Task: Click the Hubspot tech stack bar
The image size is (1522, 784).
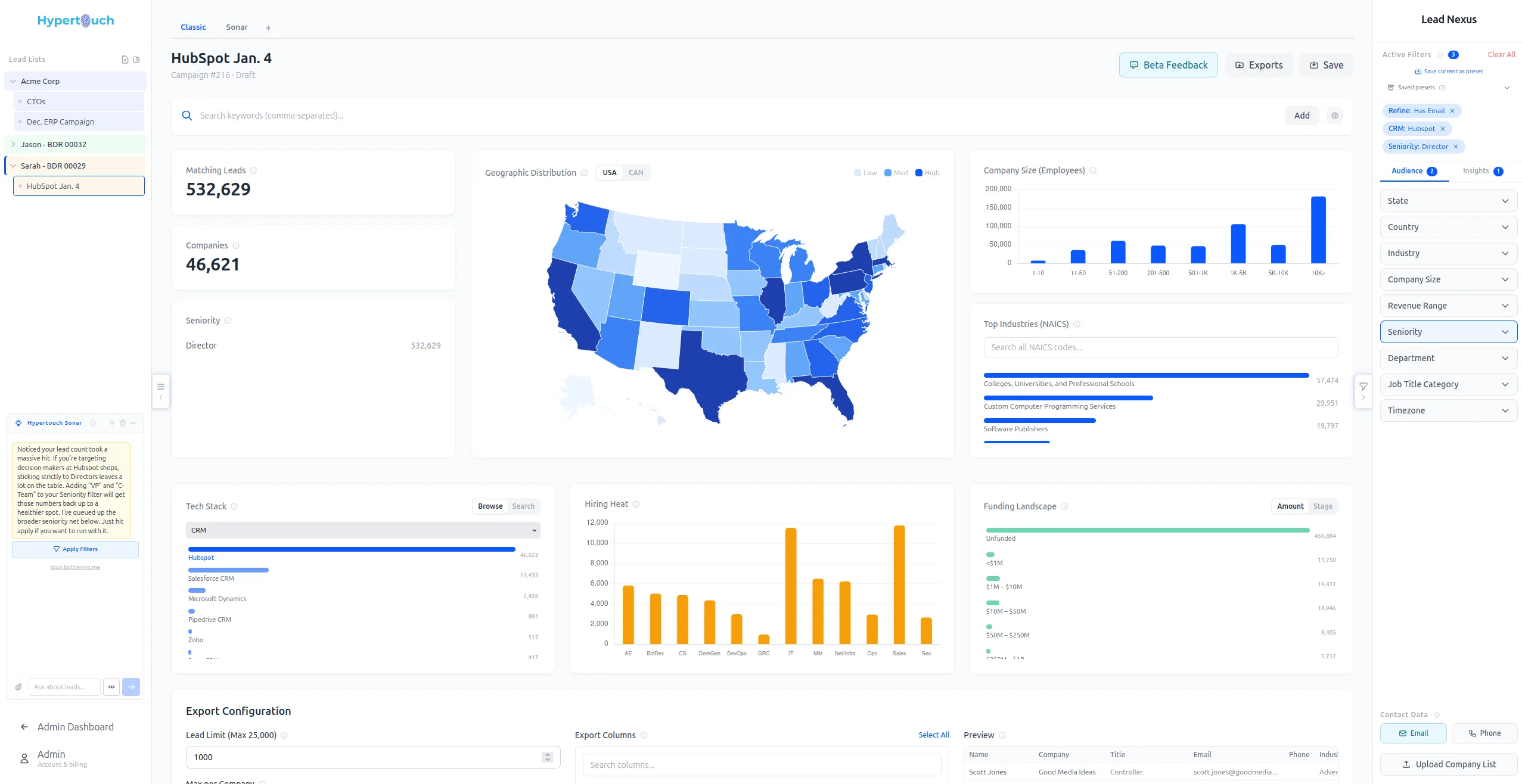Action: [352, 549]
